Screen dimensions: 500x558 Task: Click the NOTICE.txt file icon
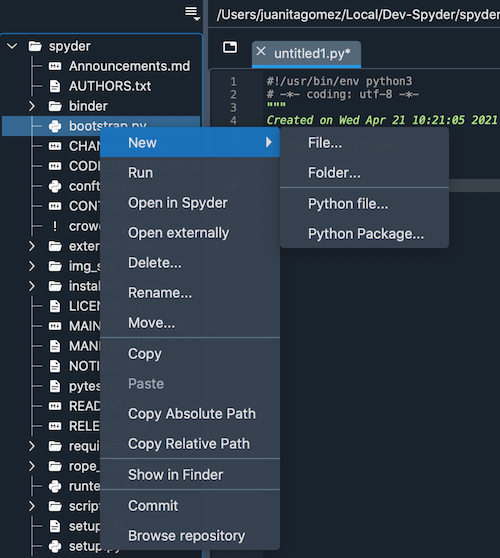pyautogui.click(x=55, y=366)
